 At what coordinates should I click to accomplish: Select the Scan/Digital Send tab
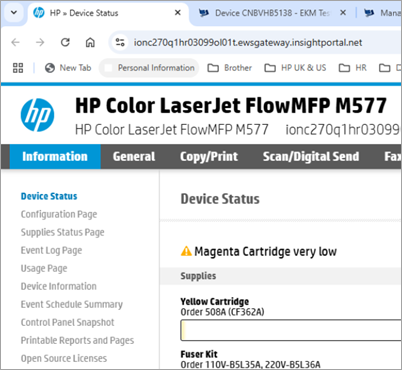311,156
